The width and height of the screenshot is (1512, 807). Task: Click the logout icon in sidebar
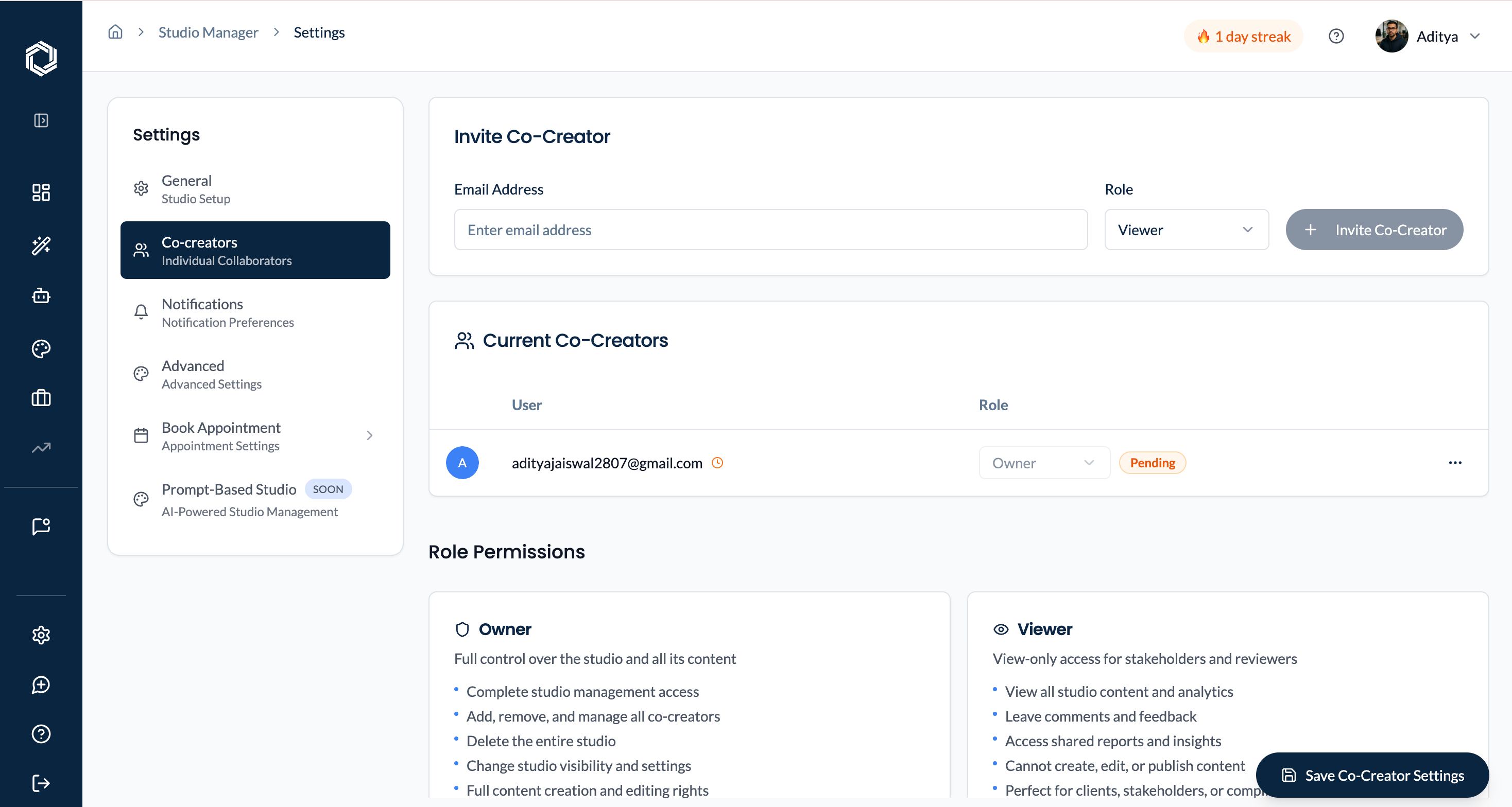(41, 783)
